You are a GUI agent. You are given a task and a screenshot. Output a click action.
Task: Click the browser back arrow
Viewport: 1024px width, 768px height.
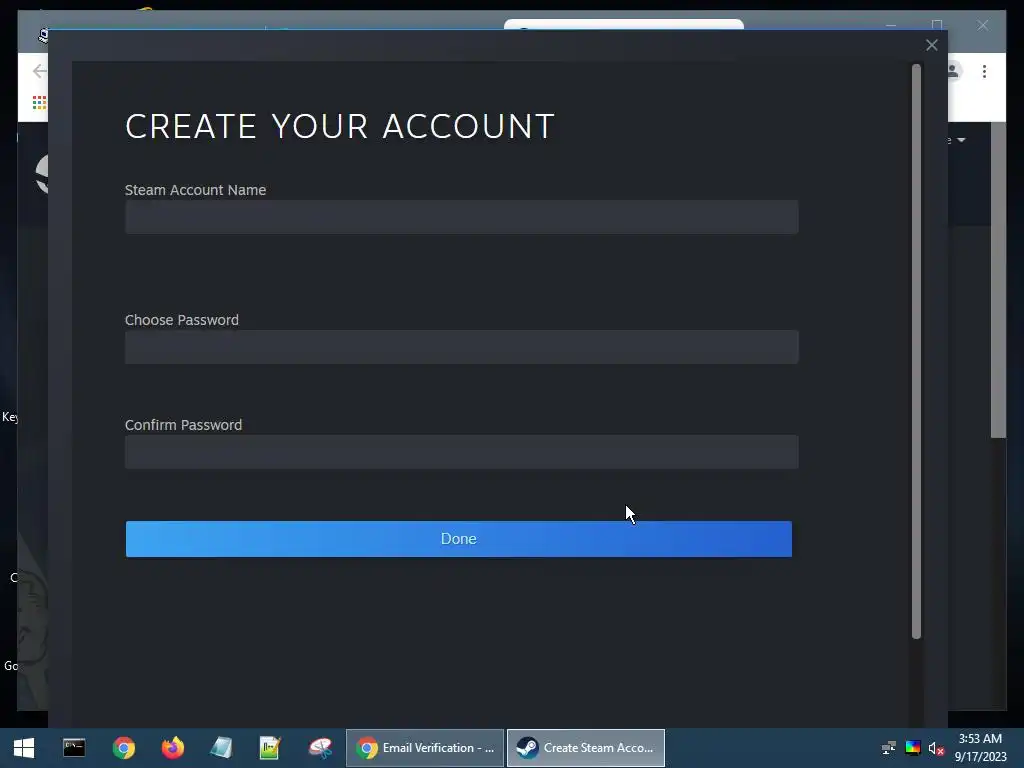[39, 71]
